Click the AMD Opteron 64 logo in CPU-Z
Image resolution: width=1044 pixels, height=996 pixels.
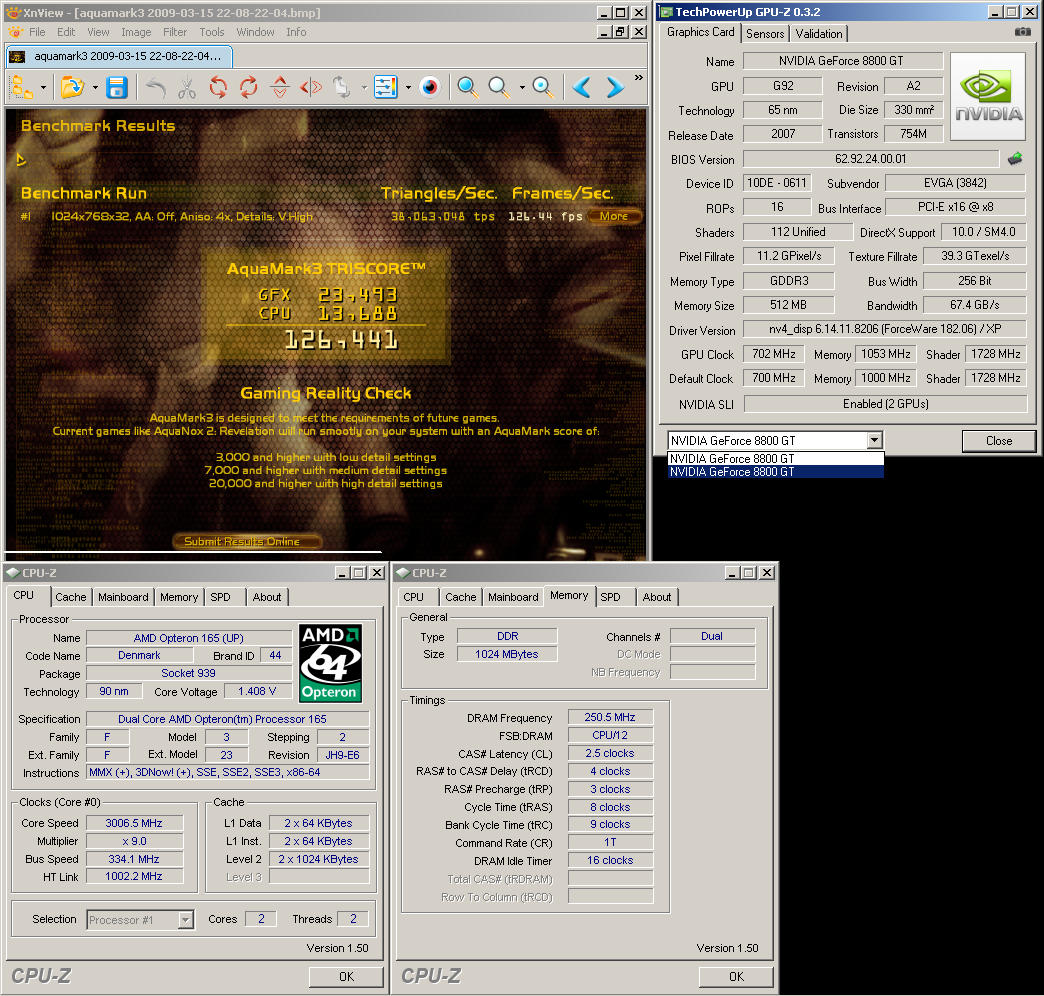coord(330,663)
